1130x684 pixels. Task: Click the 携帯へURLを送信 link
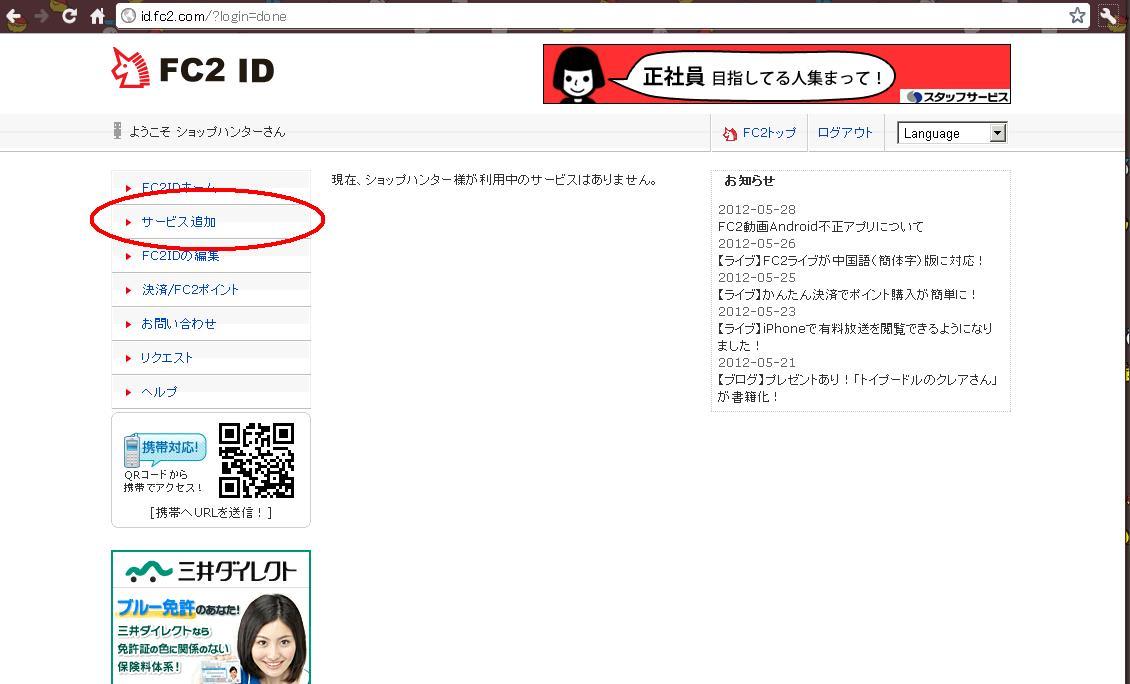click(x=211, y=512)
